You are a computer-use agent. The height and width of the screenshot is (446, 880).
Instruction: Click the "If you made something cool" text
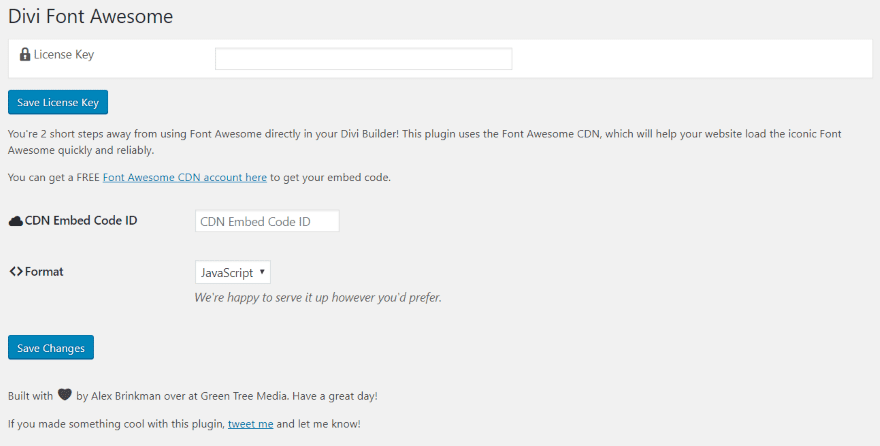coord(116,424)
